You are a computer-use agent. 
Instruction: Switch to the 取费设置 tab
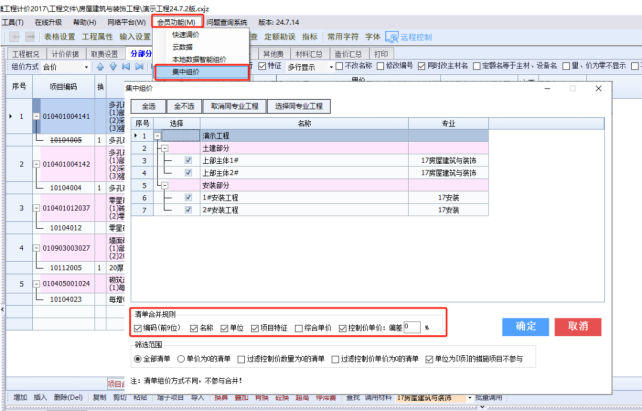pos(104,54)
